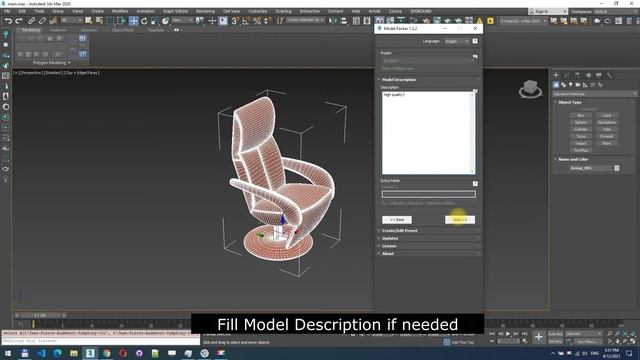The height and width of the screenshot is (360, 640).
Task: Click the Teapot primitive button
Action: (x=581, y=143)
